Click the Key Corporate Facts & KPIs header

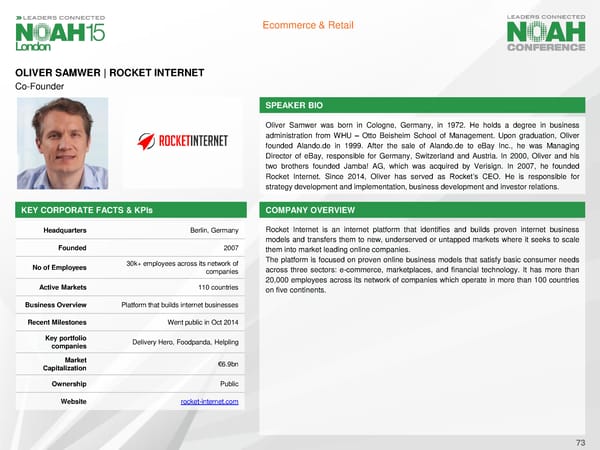pos(132,211)
